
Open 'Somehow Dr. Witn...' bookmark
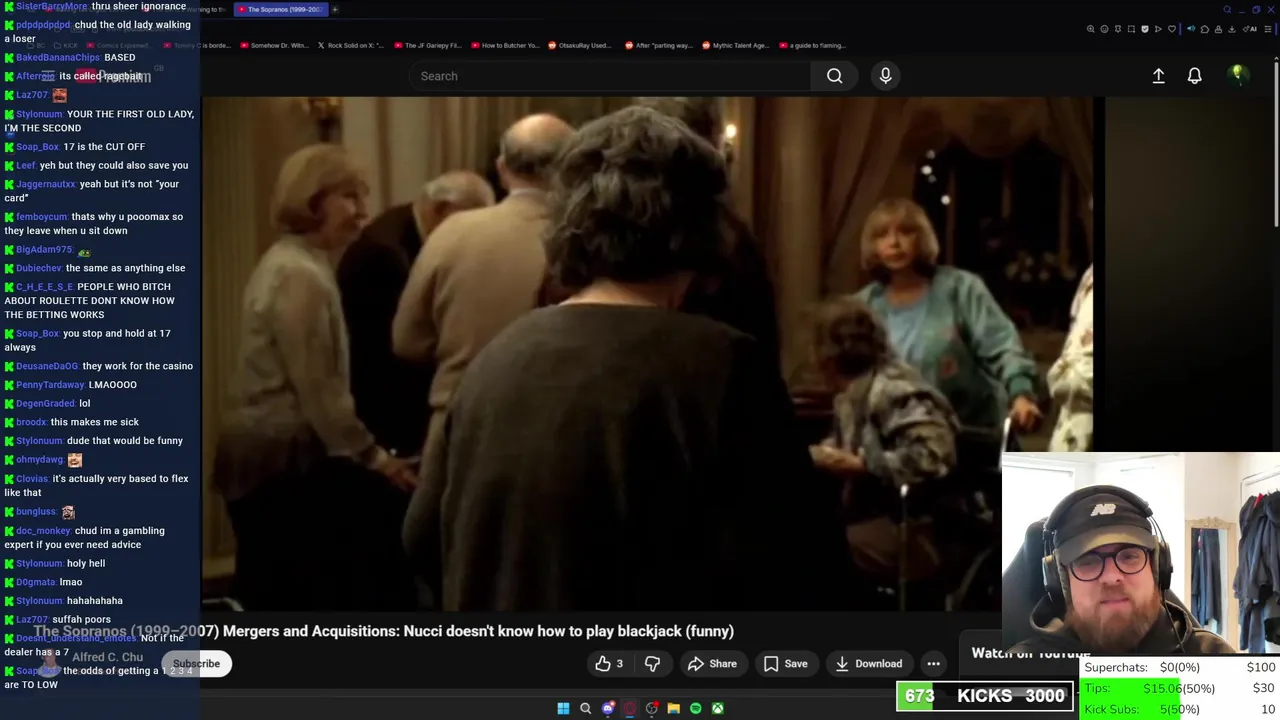tap(275, 45)
